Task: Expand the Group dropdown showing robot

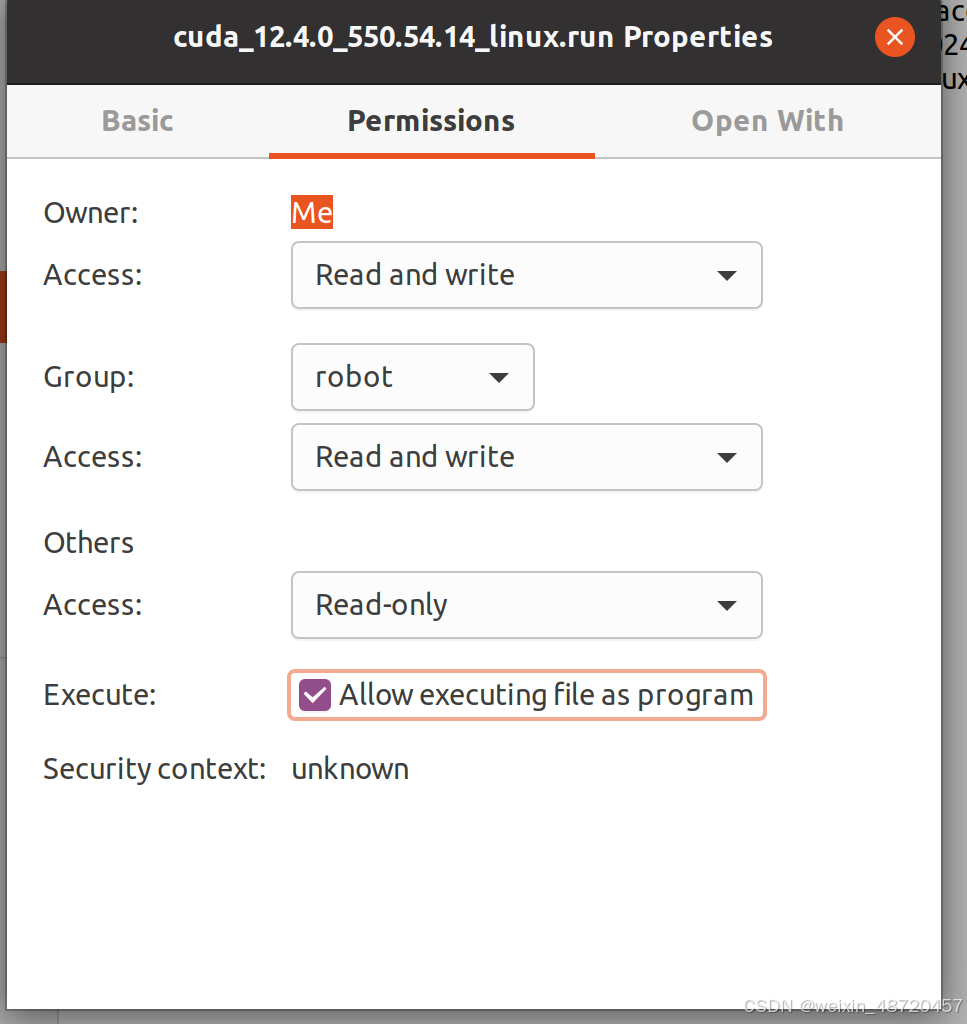Action: click(412, 377)
